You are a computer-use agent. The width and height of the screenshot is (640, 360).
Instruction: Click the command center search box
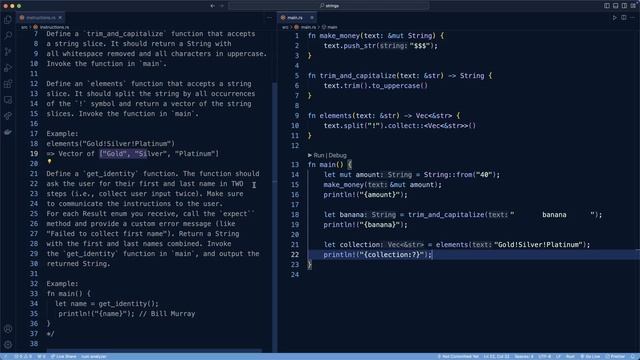tap(329, 6)
